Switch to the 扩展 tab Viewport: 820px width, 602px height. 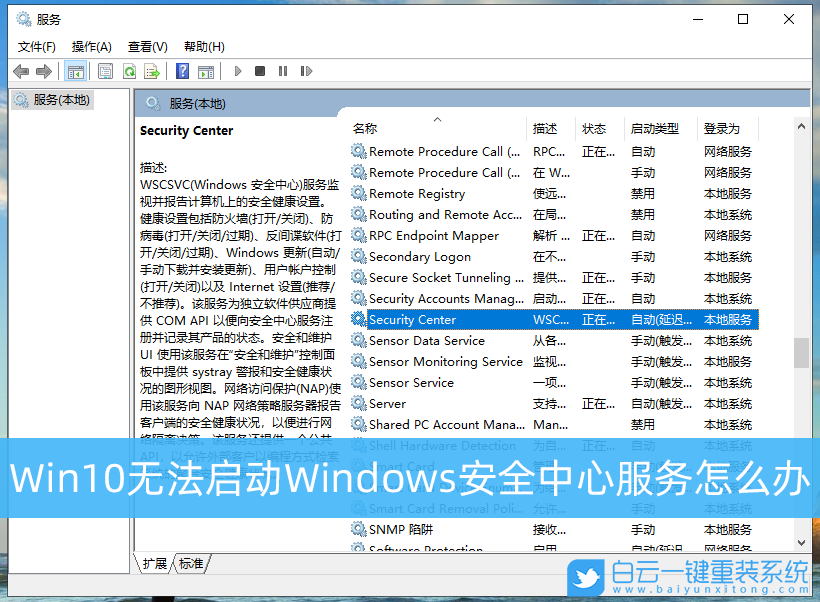click(155, 563)
